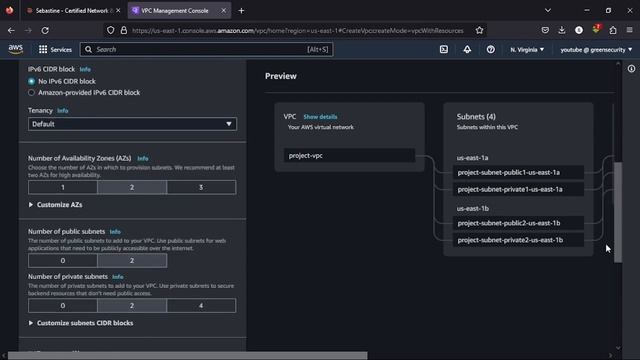
Task: Open the N. Virginia region selector
Action: 527,49
